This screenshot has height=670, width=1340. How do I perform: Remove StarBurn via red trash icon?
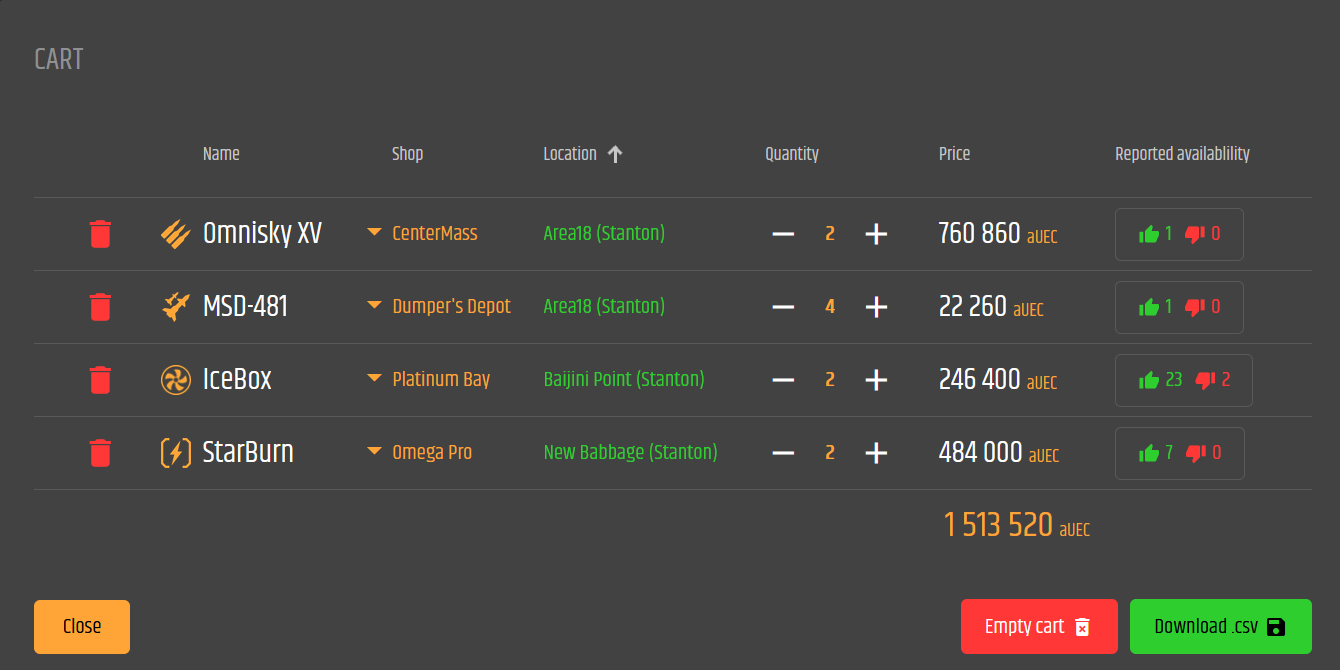pyautogui.click(x=100, y=453)
